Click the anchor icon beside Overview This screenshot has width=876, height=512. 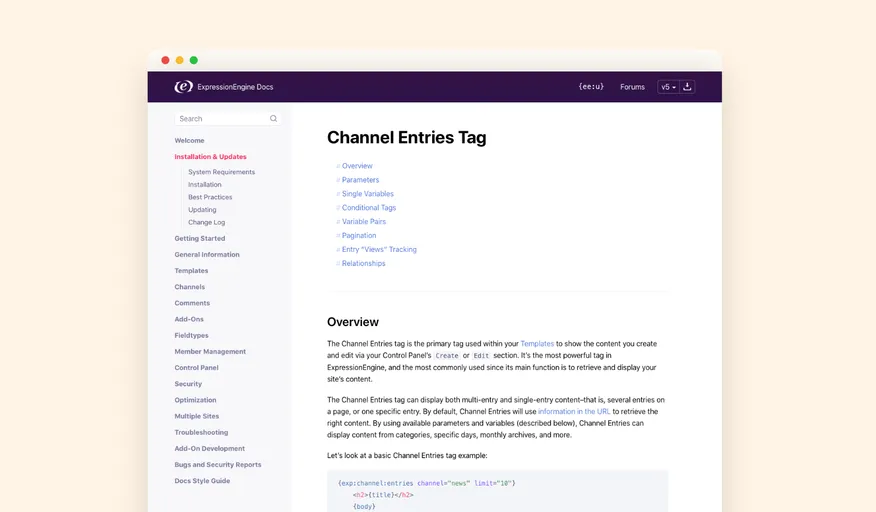(338, 166)
